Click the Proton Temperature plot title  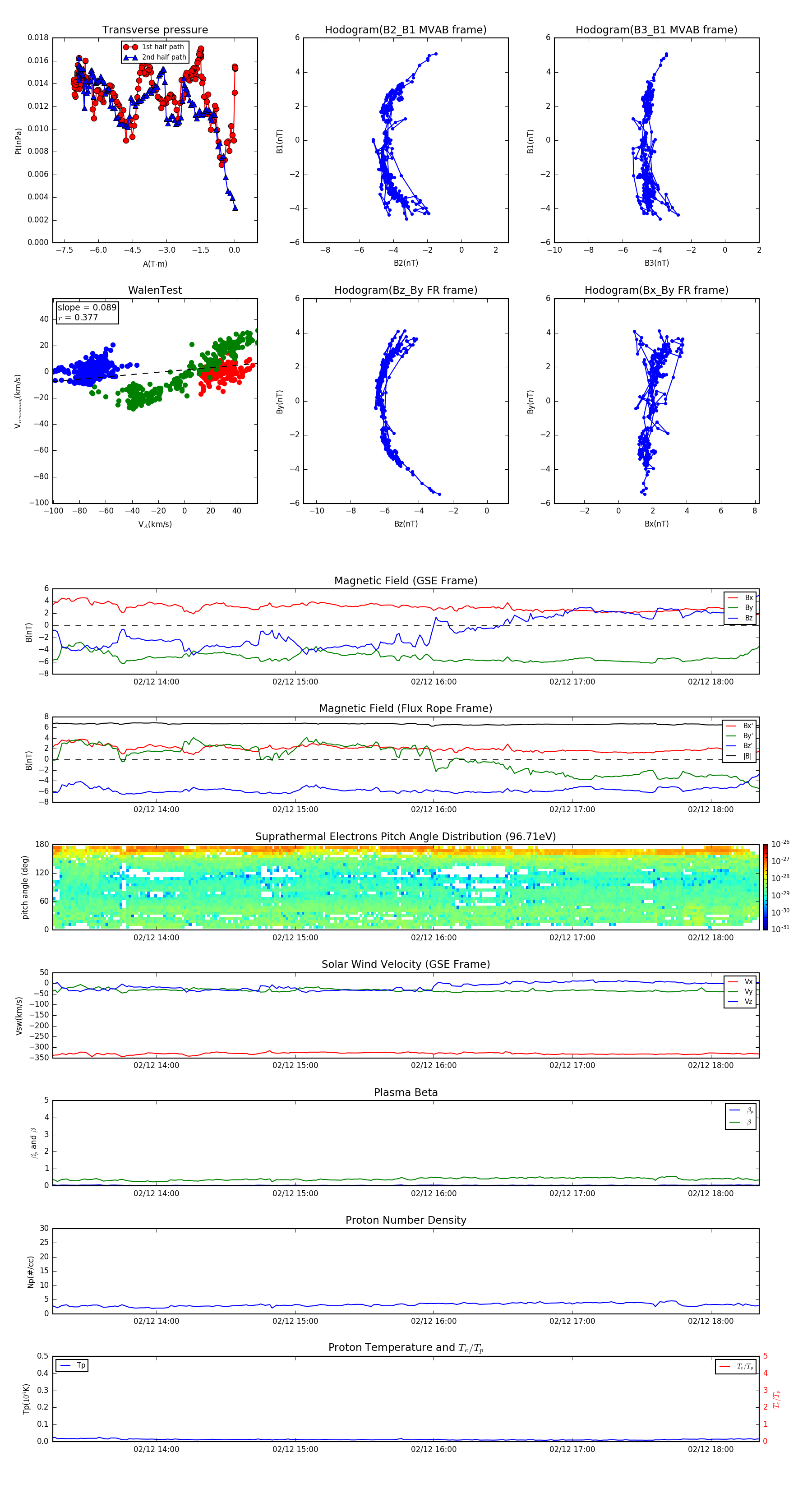pyautogui.click(x=406, y=1348)
